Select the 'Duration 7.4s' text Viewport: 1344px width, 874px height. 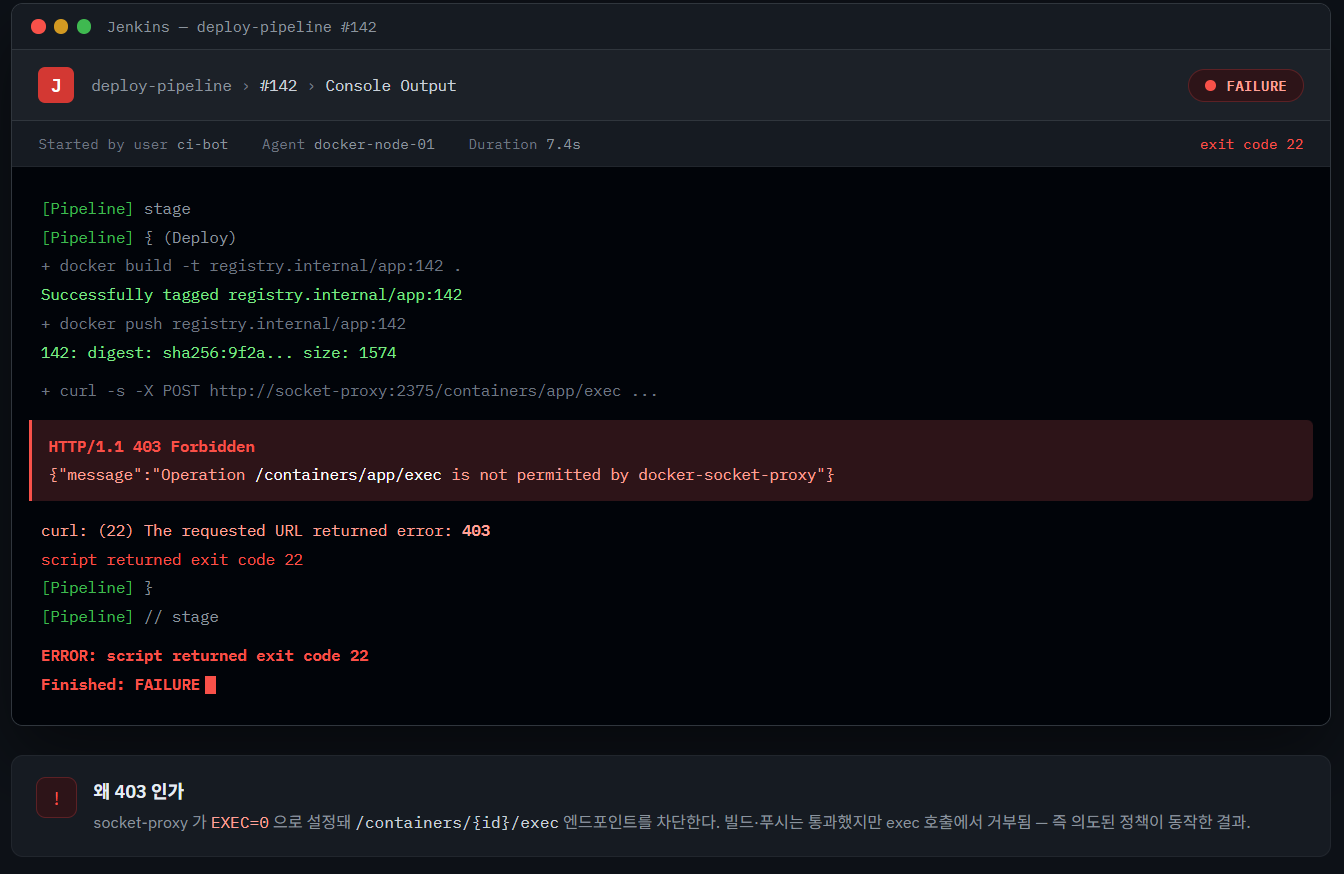pos(524,144)
